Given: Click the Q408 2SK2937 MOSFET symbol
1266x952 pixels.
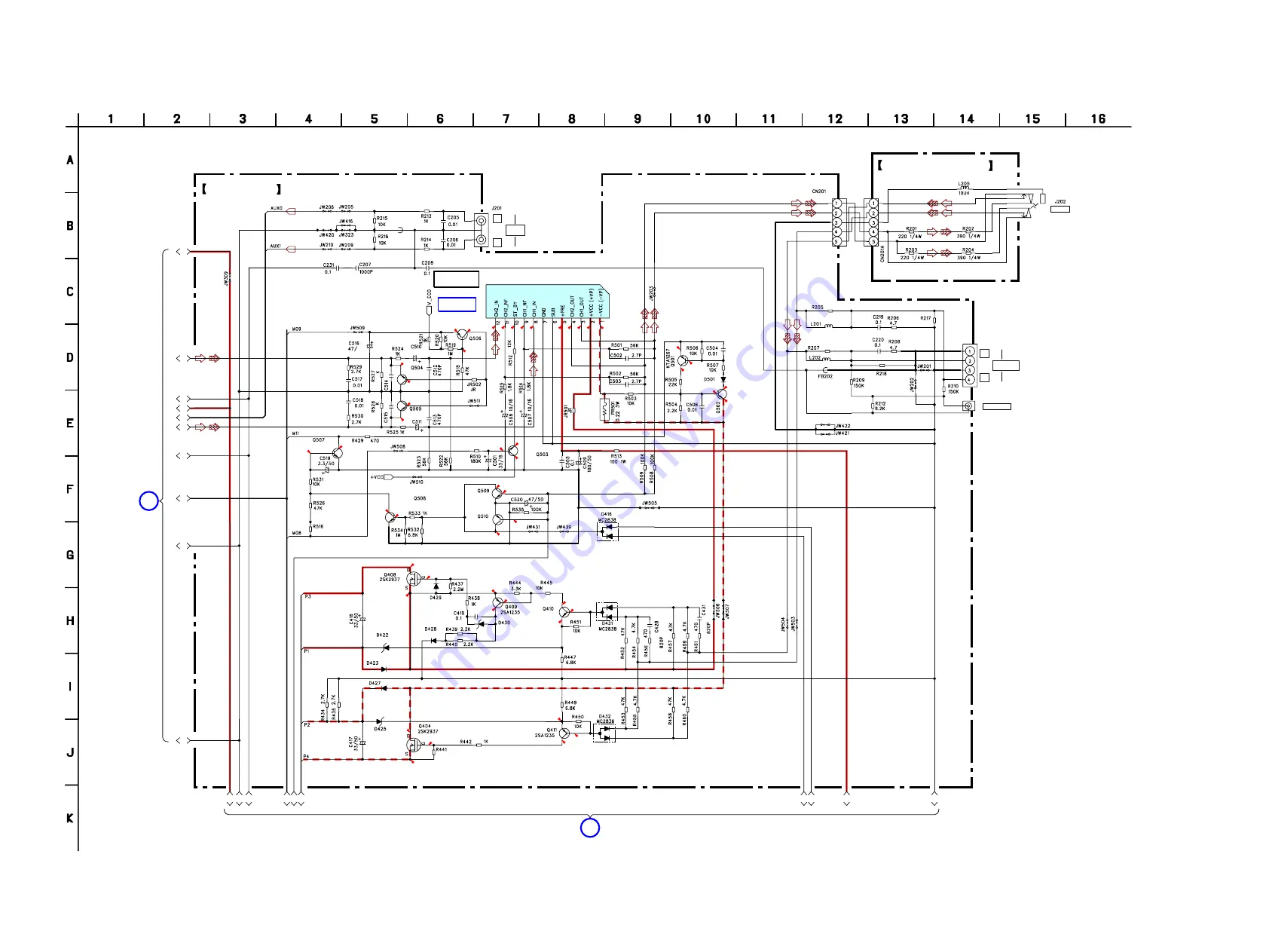Looking at the screenshot, I should coord(412,579).
